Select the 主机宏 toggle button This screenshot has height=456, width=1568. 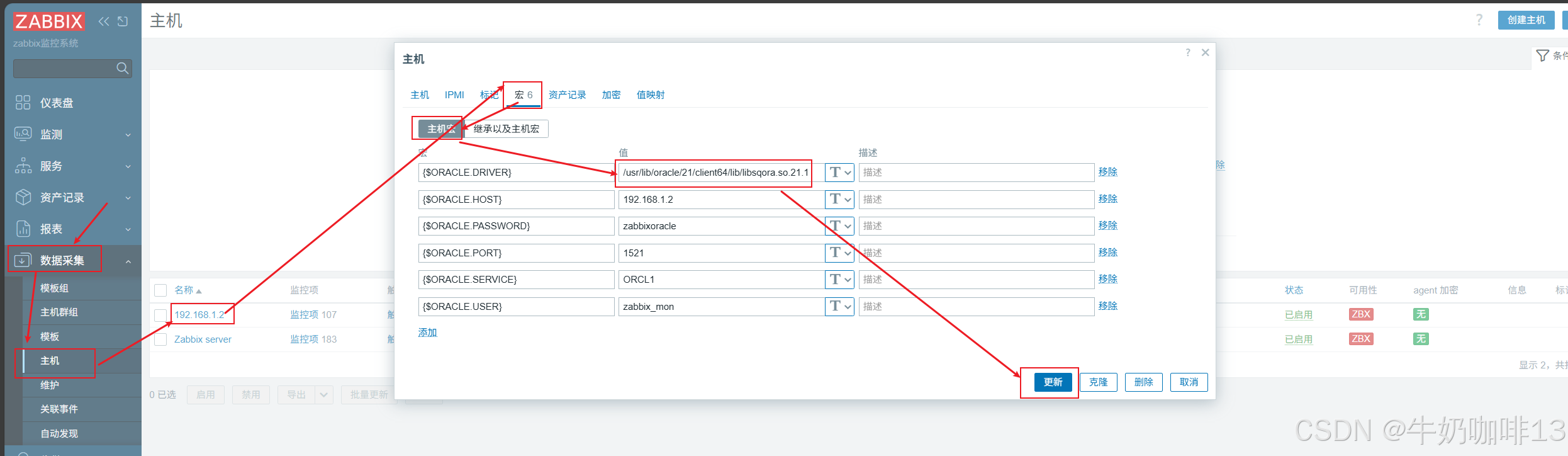pos(441,128)
